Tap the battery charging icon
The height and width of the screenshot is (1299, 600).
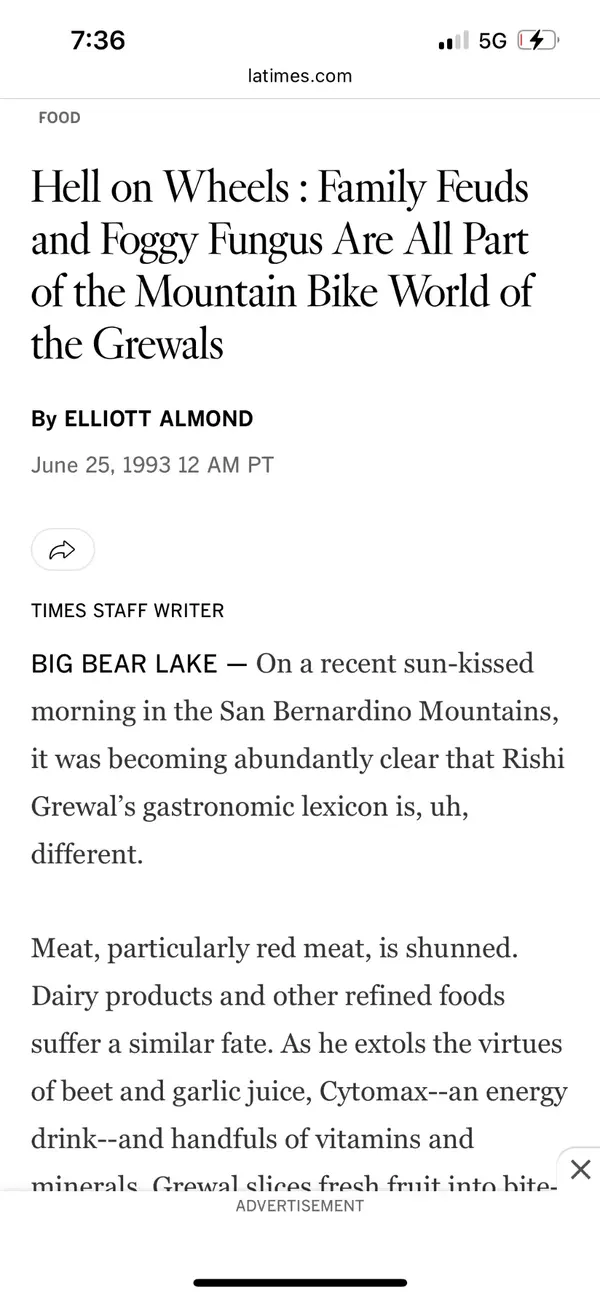pyautogui.click(x=538, y=40)
